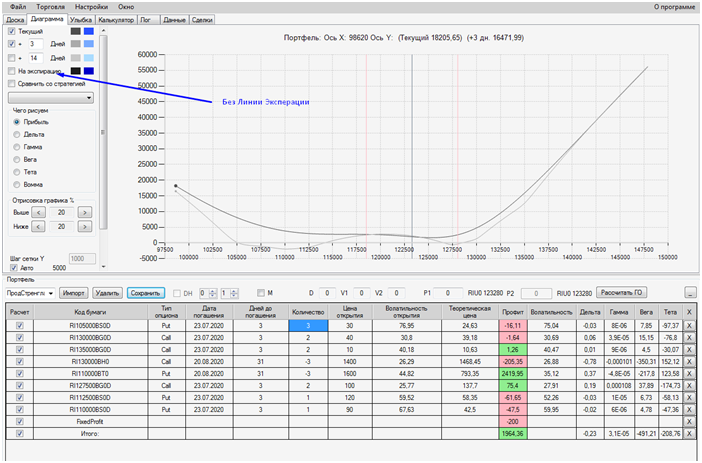The height and width of the screenshot is (463, 702).
Task: Uncheck Расчет for row RI105000BS0D
Action: [x=20, y=326]
